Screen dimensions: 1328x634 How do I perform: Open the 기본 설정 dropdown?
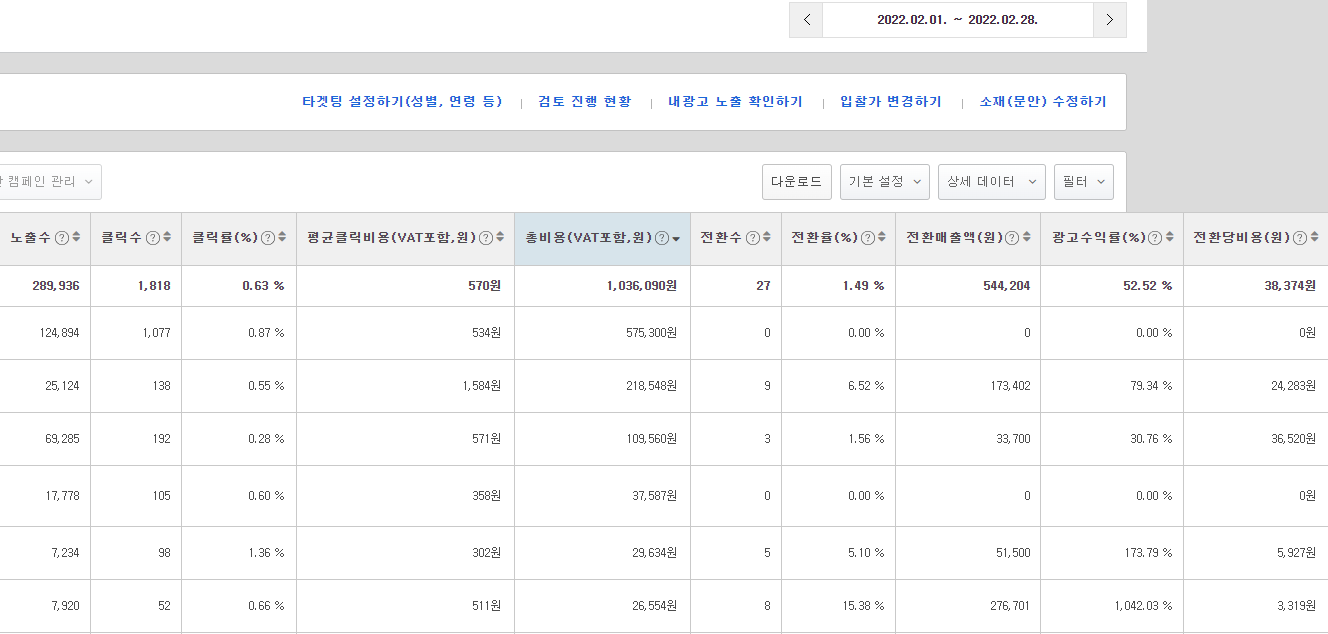885,182
